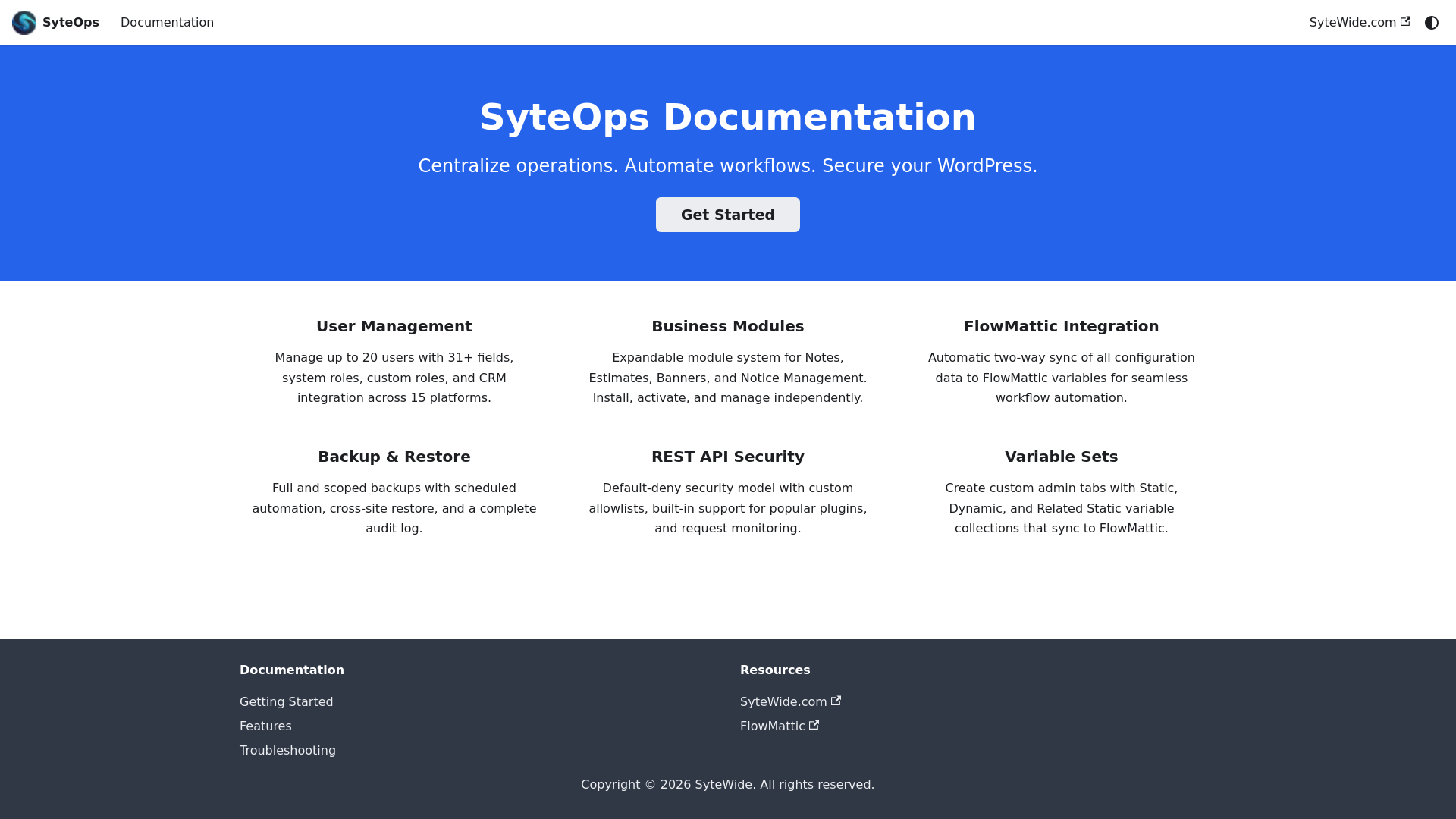1456x819 pixels.
Task: Click the SyteOps brand name
Action: (x=71, y=23)
